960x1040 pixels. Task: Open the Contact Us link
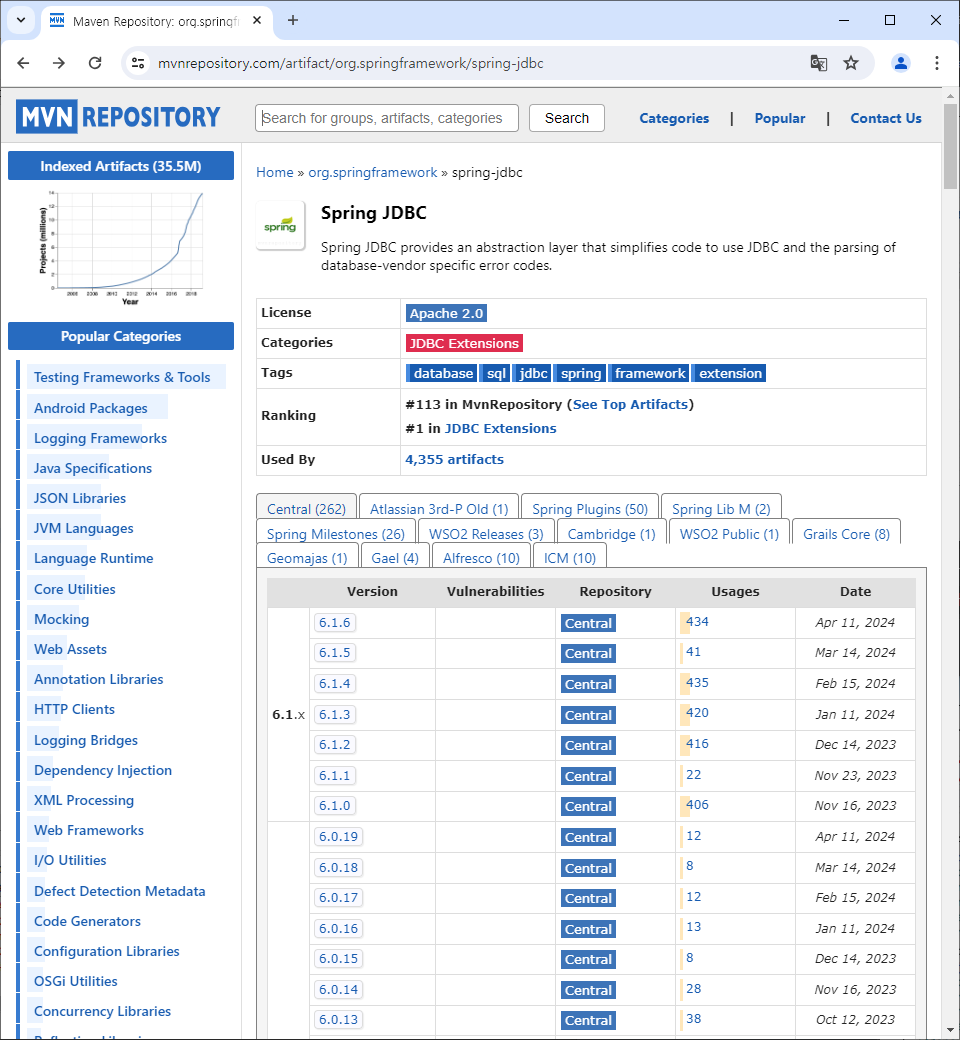pyautogui.click(x=886, y=118)
